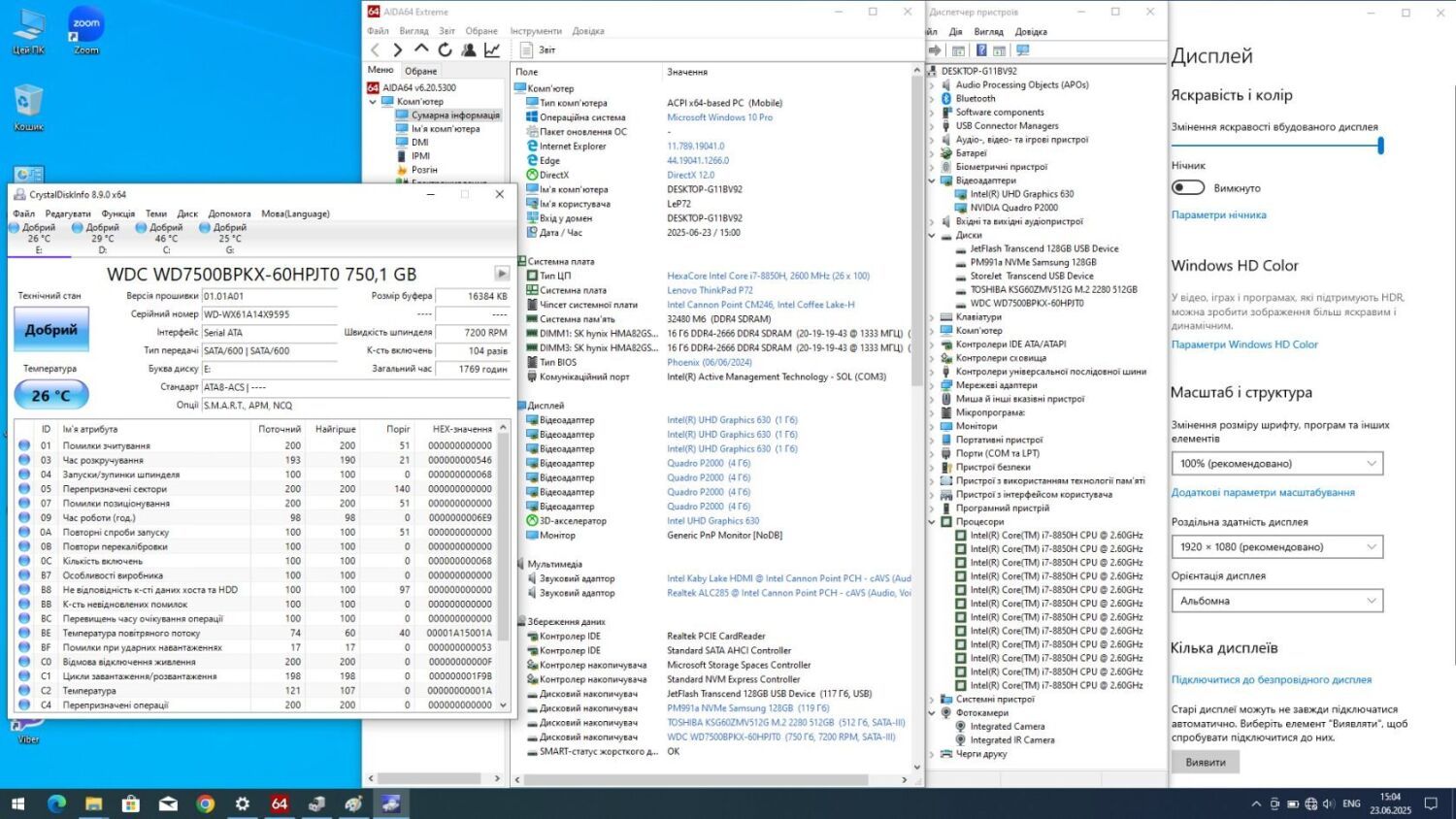Click the blue help icon in Device Manager
This screenshot has height=819, width=1456.
coord(981,50)
